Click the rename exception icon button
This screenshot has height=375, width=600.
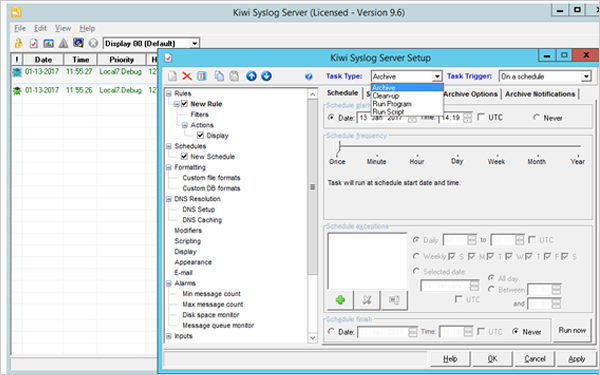394,300
